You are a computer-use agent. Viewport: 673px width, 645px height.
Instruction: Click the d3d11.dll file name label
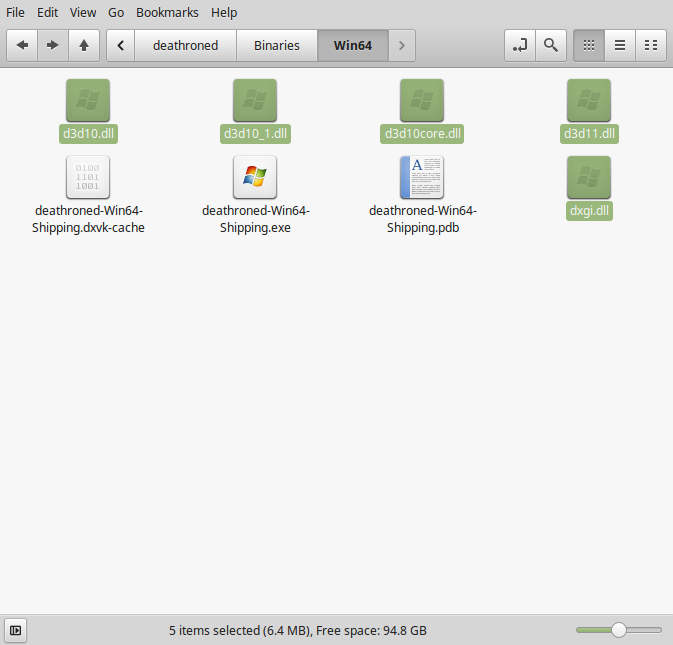pos(589,134)
